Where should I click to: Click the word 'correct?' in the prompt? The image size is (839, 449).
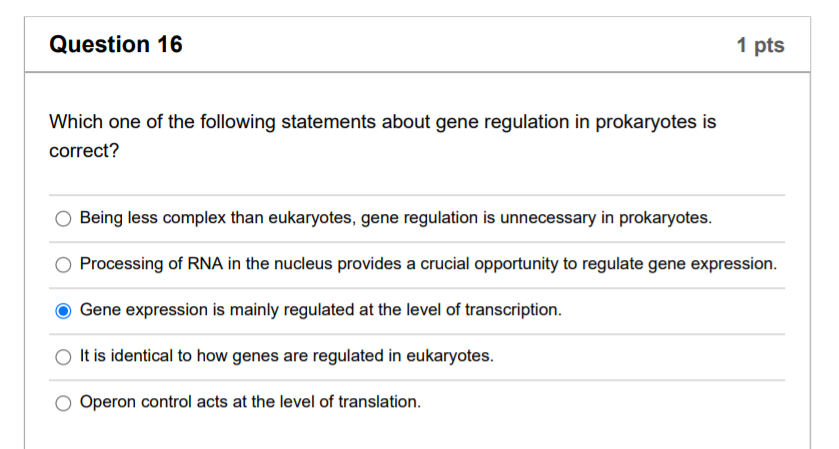(x=84, y=151)
